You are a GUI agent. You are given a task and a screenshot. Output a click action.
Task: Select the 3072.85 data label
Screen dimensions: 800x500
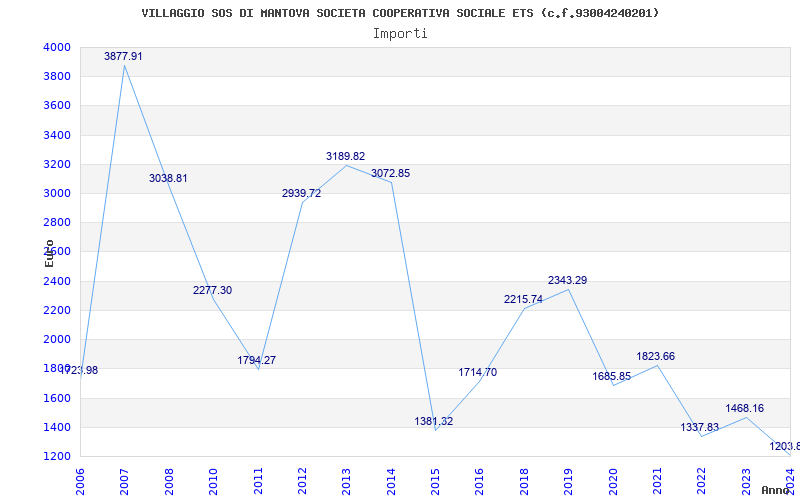click(390, 173)
